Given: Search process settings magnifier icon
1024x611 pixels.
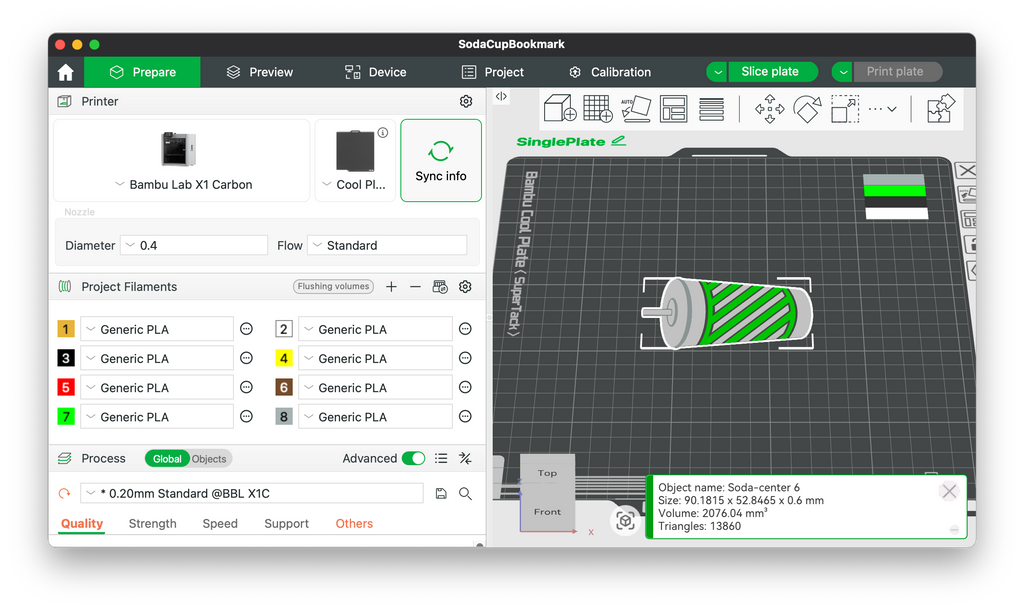Looking at the screenshot, I should click(465, 494).
